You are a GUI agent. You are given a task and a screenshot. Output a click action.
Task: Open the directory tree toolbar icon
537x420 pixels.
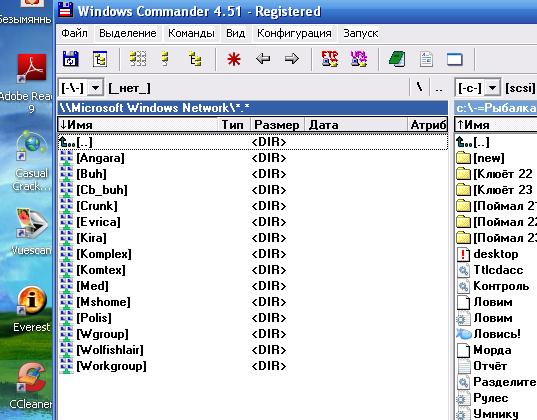click(x=100, y=59)
